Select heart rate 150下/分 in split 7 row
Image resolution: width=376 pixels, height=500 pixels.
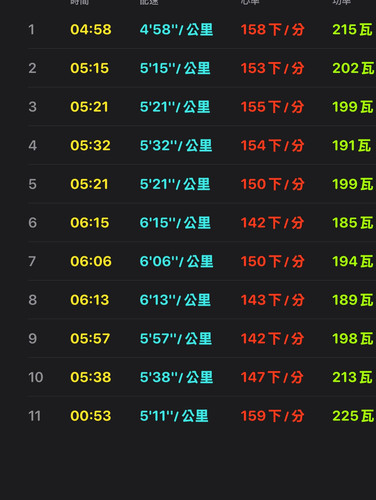pos(272,262)
